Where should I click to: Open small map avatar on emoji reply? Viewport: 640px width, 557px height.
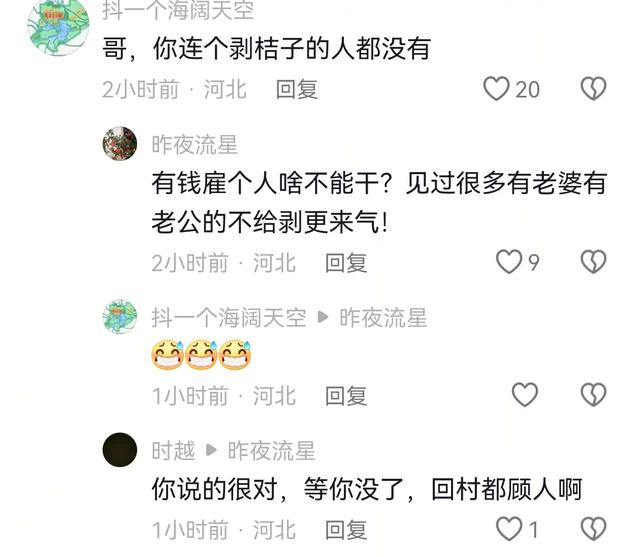point(120,317)
